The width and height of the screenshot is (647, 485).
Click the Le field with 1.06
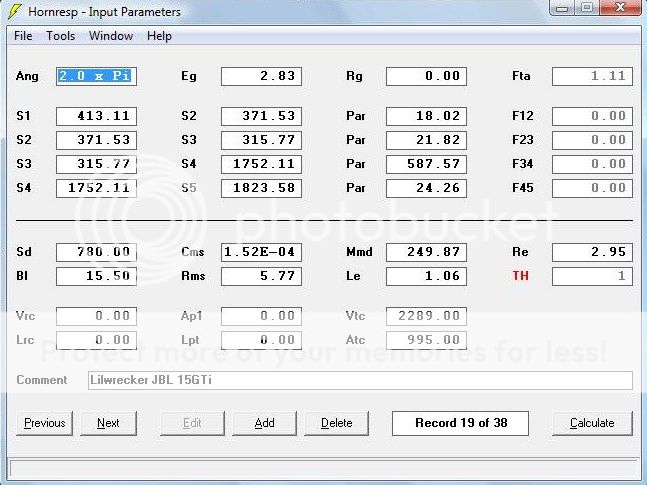426,276
